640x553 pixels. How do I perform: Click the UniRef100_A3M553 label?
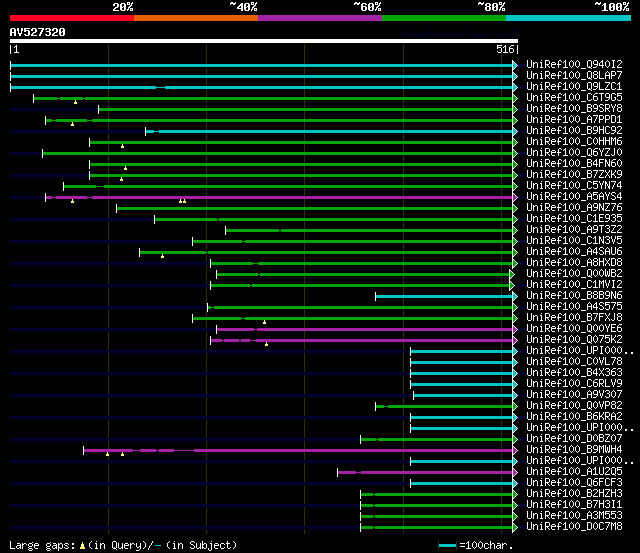(574, 516)
